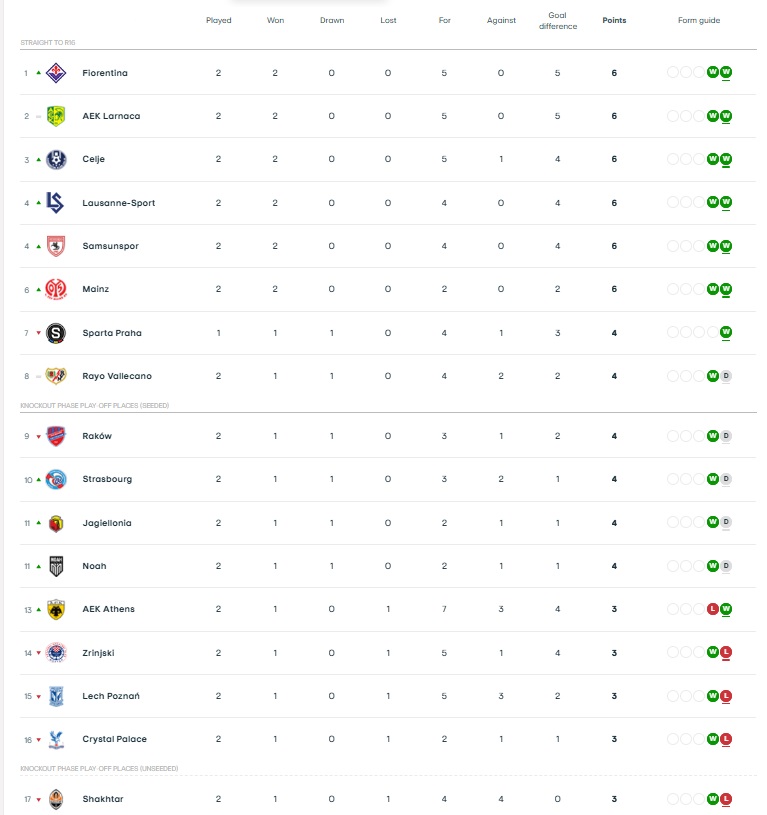767x815 pixels.
Task: Click the Strasbourg club crest
Action: pyautogui.click(x=56, y=479)
